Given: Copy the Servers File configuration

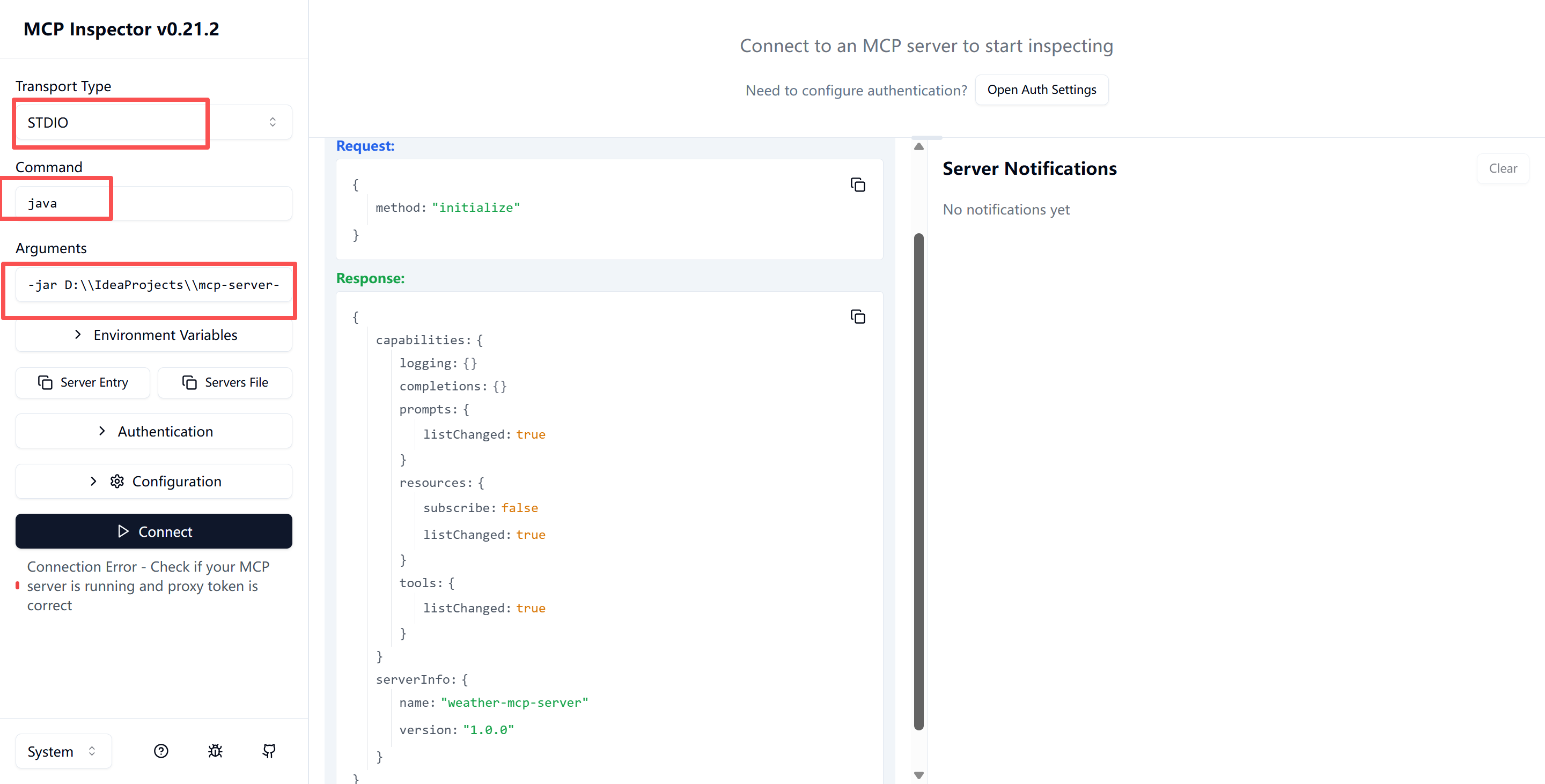Looking at the screenshot, I should point(225,382).
